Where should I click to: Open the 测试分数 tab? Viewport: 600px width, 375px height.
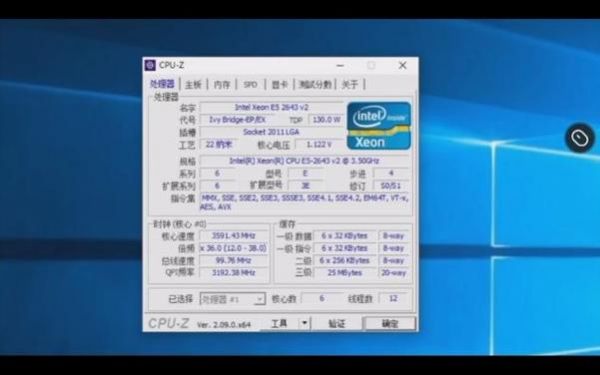click(315, 85)
